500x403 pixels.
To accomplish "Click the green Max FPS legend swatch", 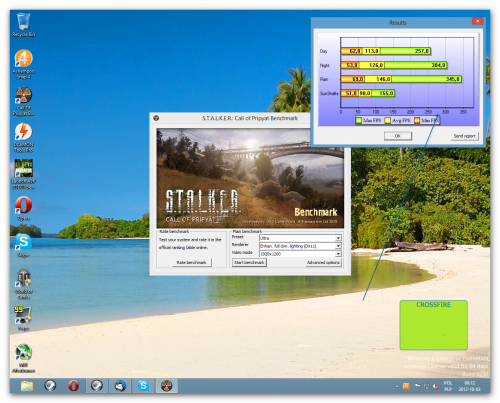I will tap(359, 120).
